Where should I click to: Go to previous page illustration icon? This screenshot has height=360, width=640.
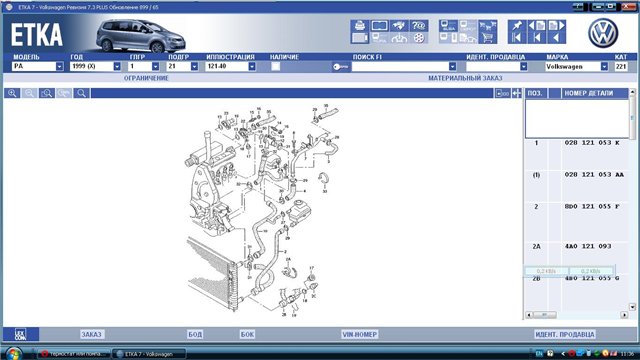point(537,25)
